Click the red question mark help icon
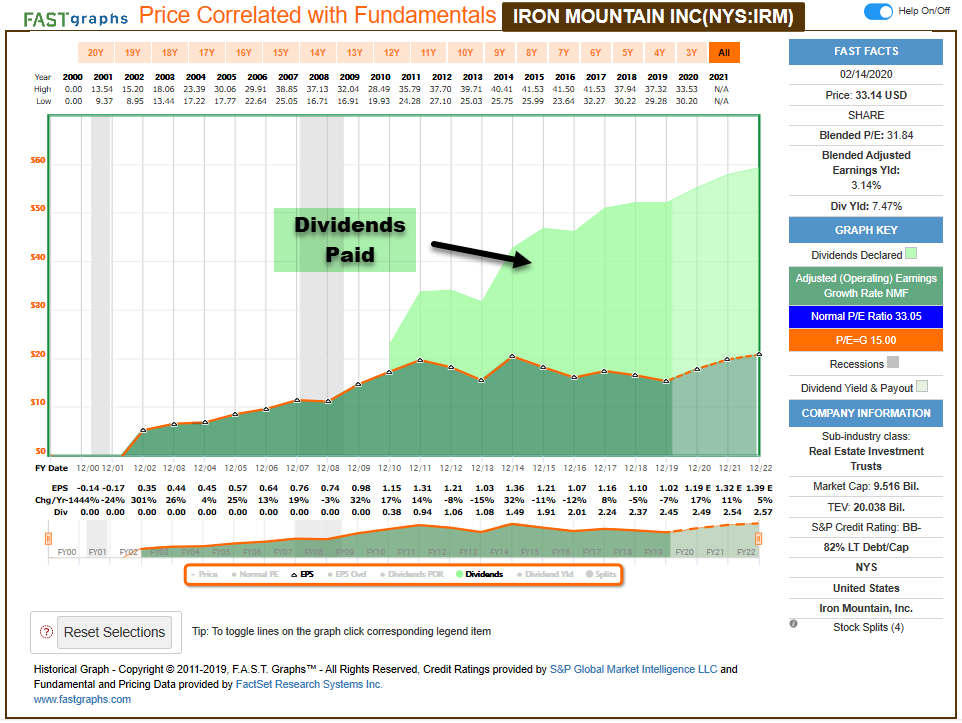962x723 pixels. pos(46,632)
